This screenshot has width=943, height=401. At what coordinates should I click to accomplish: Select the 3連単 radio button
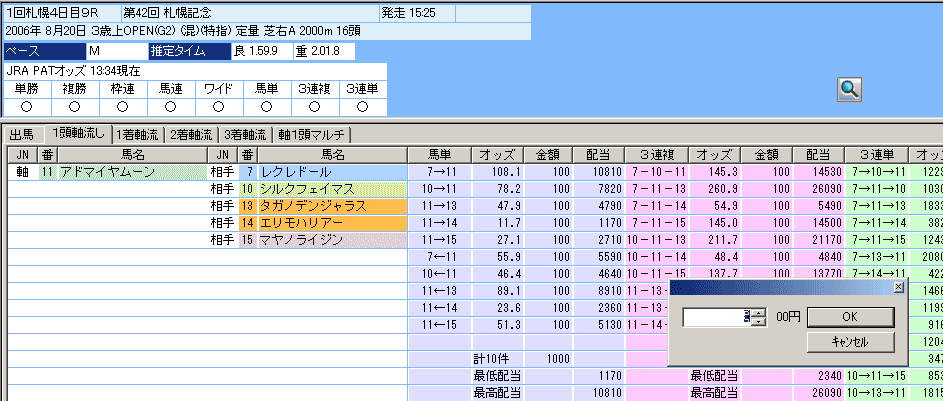click(x=362, y=106)
